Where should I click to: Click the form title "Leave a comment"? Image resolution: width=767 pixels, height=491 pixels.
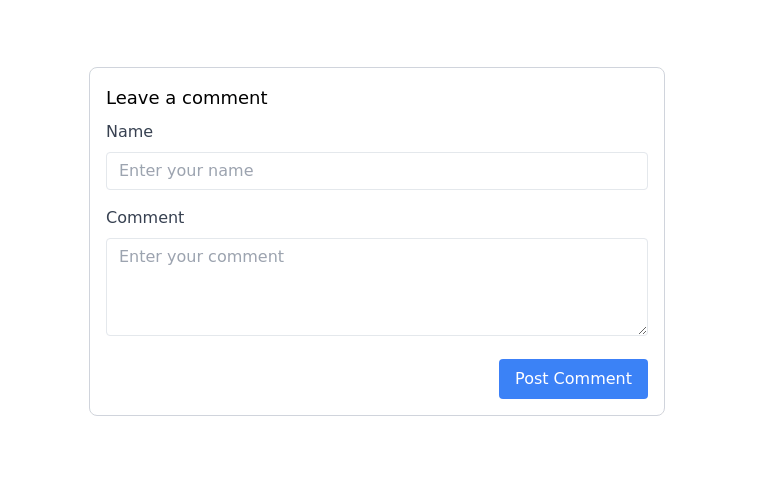(x=186, y=98)
